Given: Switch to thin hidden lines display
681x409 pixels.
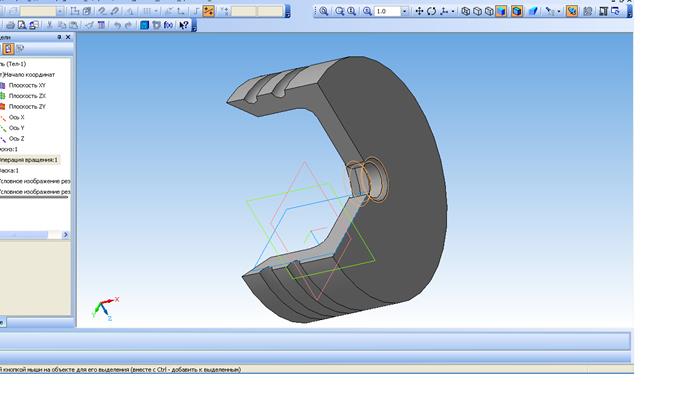Looking at the screenshot, I should (489, 11).
